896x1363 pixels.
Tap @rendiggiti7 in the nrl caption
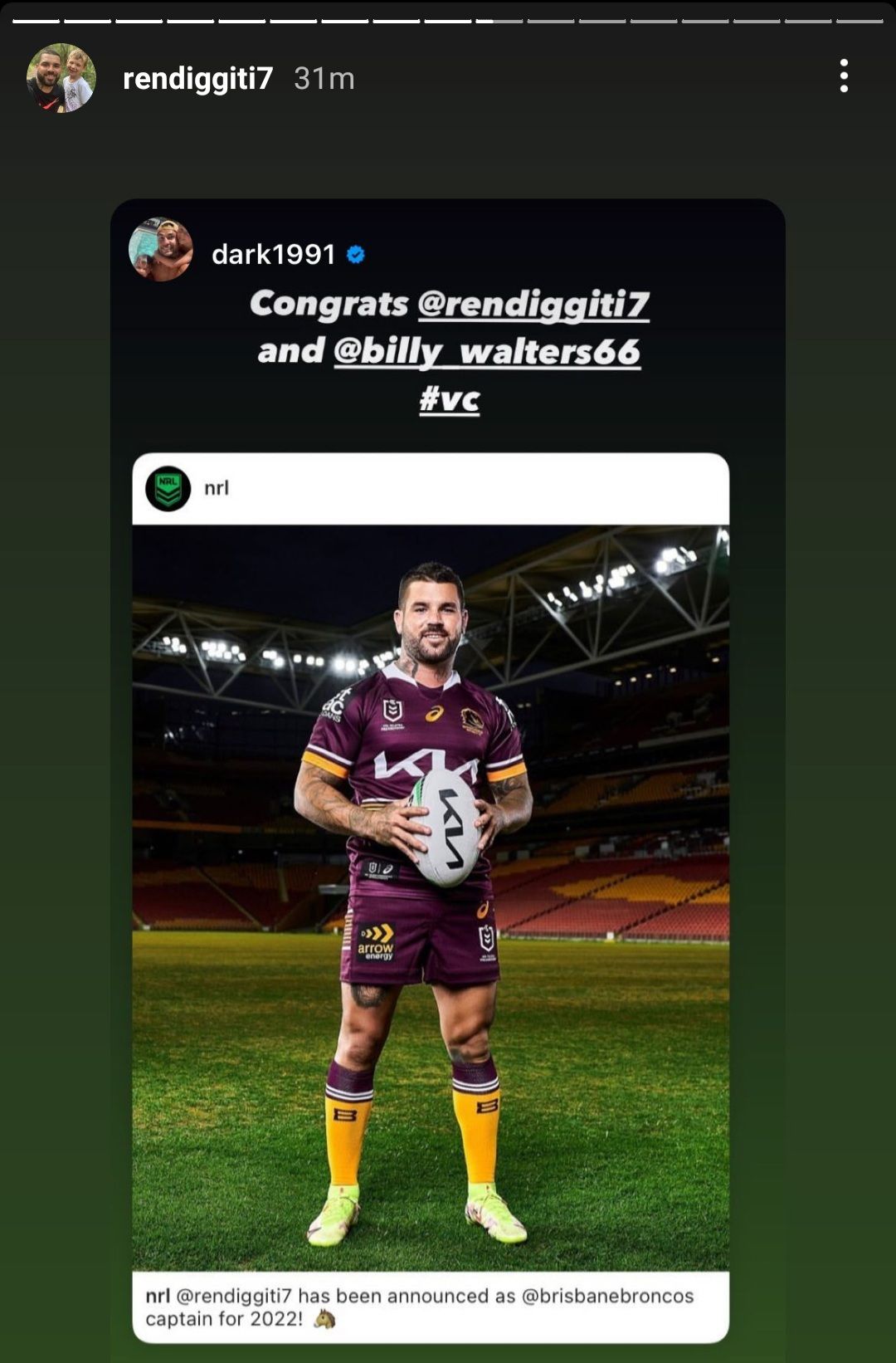(234, 1296)
